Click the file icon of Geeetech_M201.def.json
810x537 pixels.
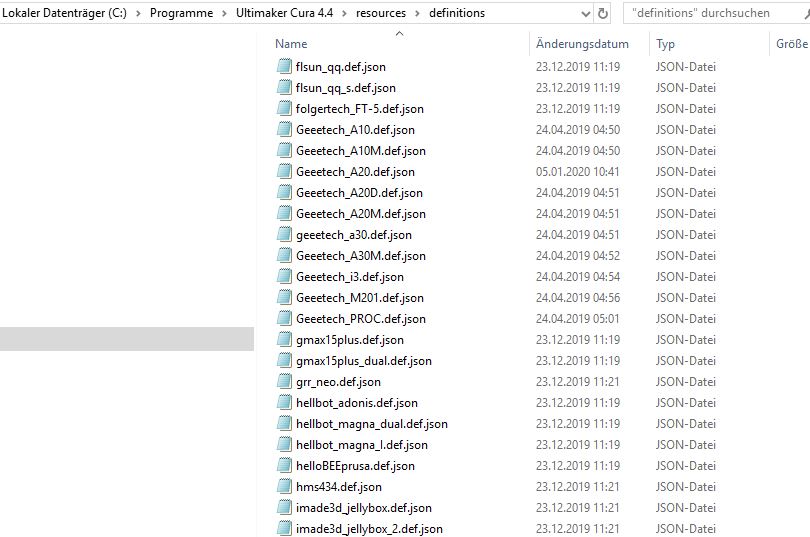[284, 297]
